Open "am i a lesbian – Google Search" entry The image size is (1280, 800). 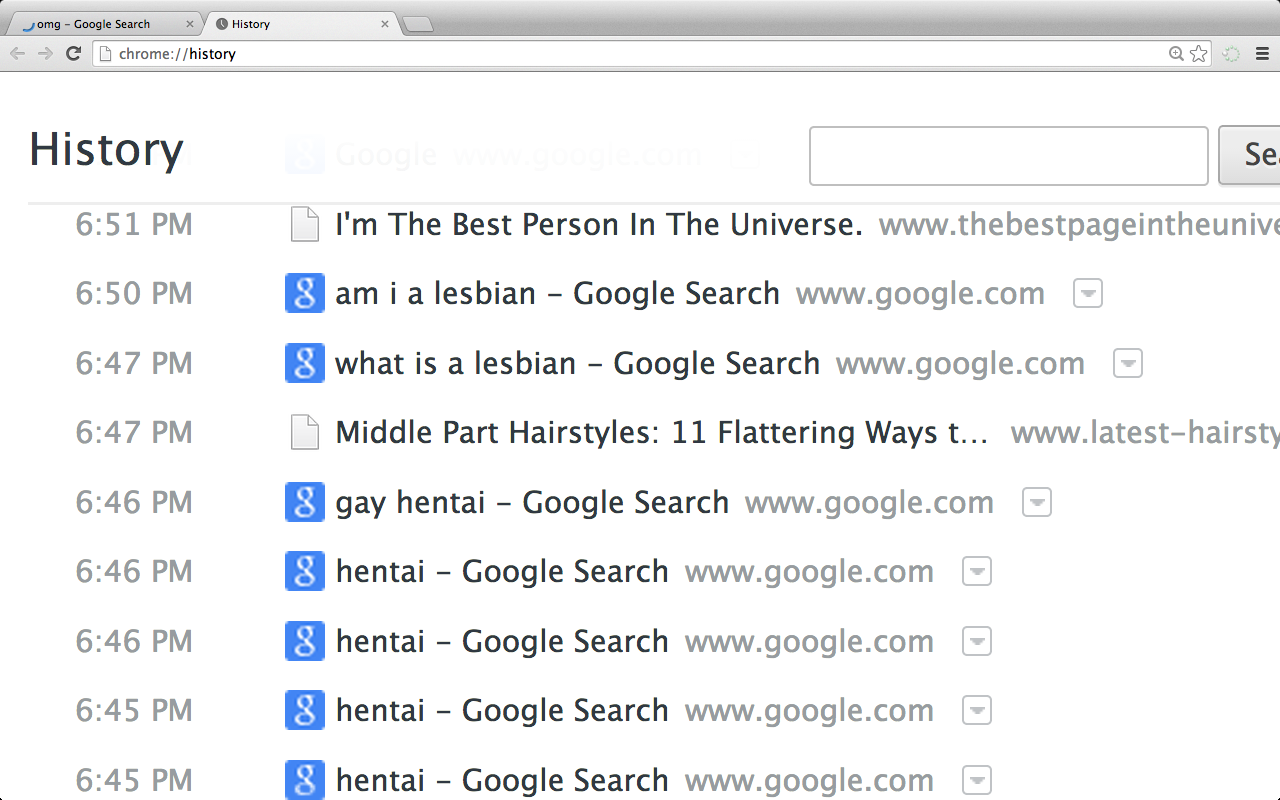[557, 293]
